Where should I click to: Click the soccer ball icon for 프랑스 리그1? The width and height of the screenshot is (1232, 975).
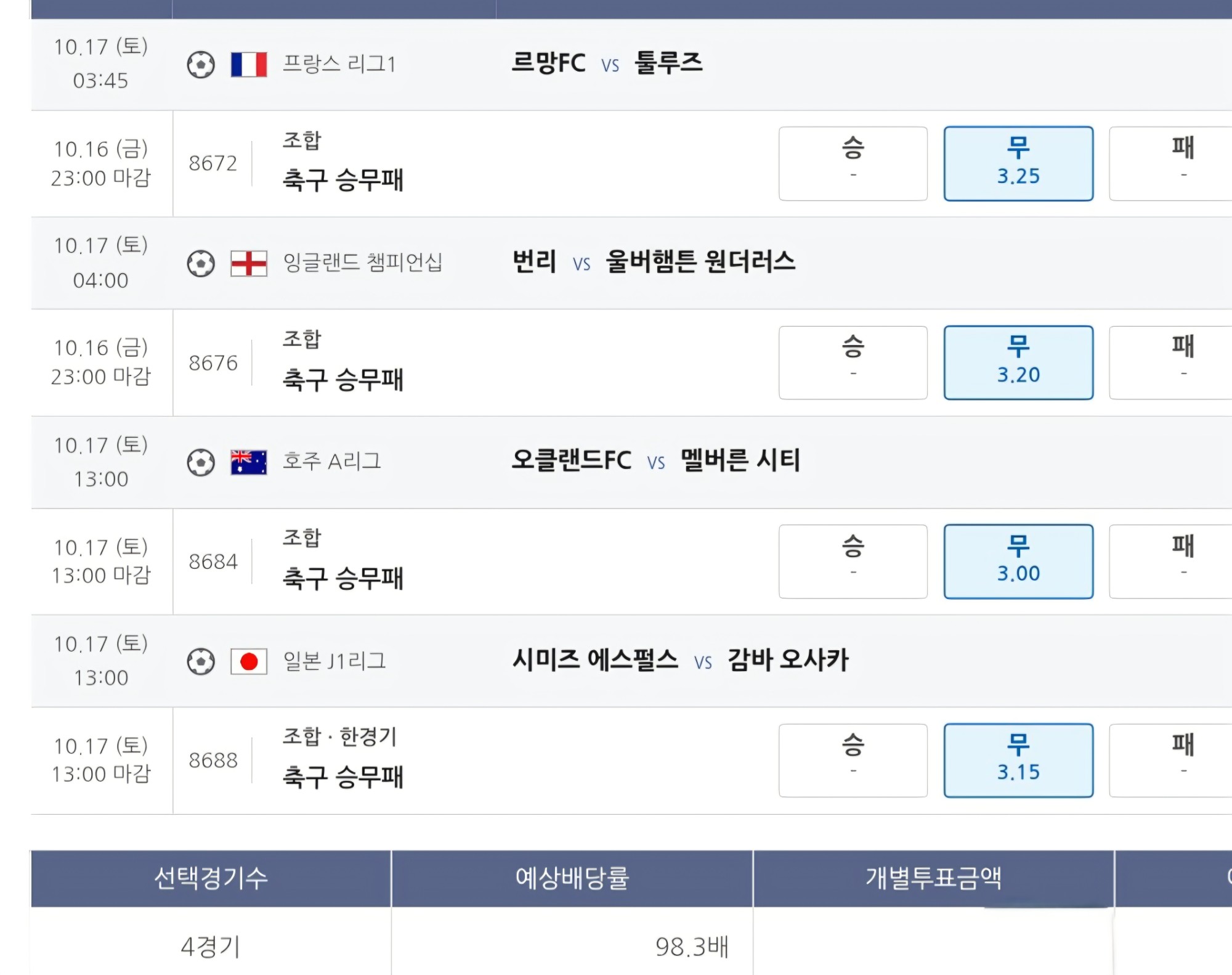click(201, 65)
